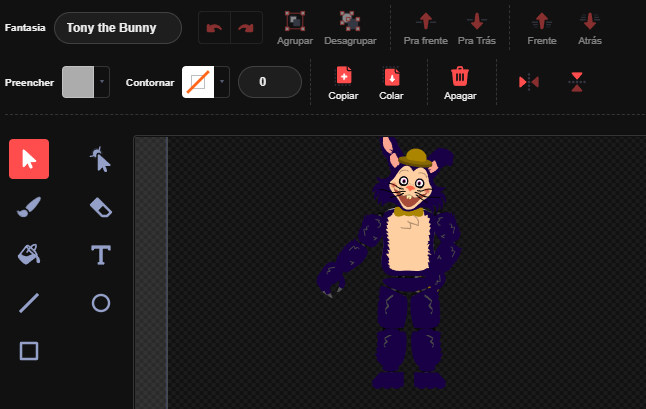Click the Desagrupar ungroup button

(x=350, y=28)
